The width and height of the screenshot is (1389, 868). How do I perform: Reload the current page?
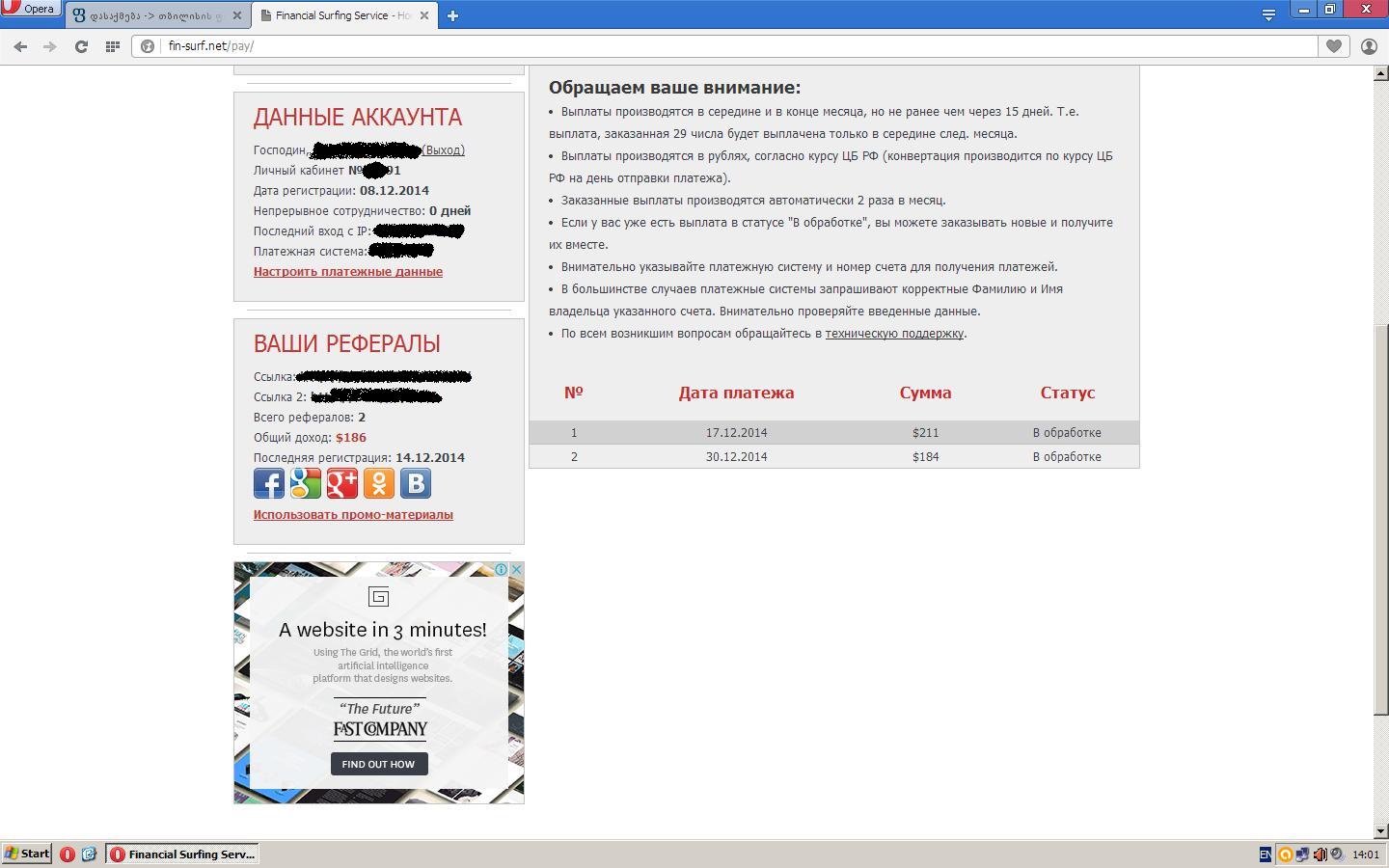coord(81,46)
